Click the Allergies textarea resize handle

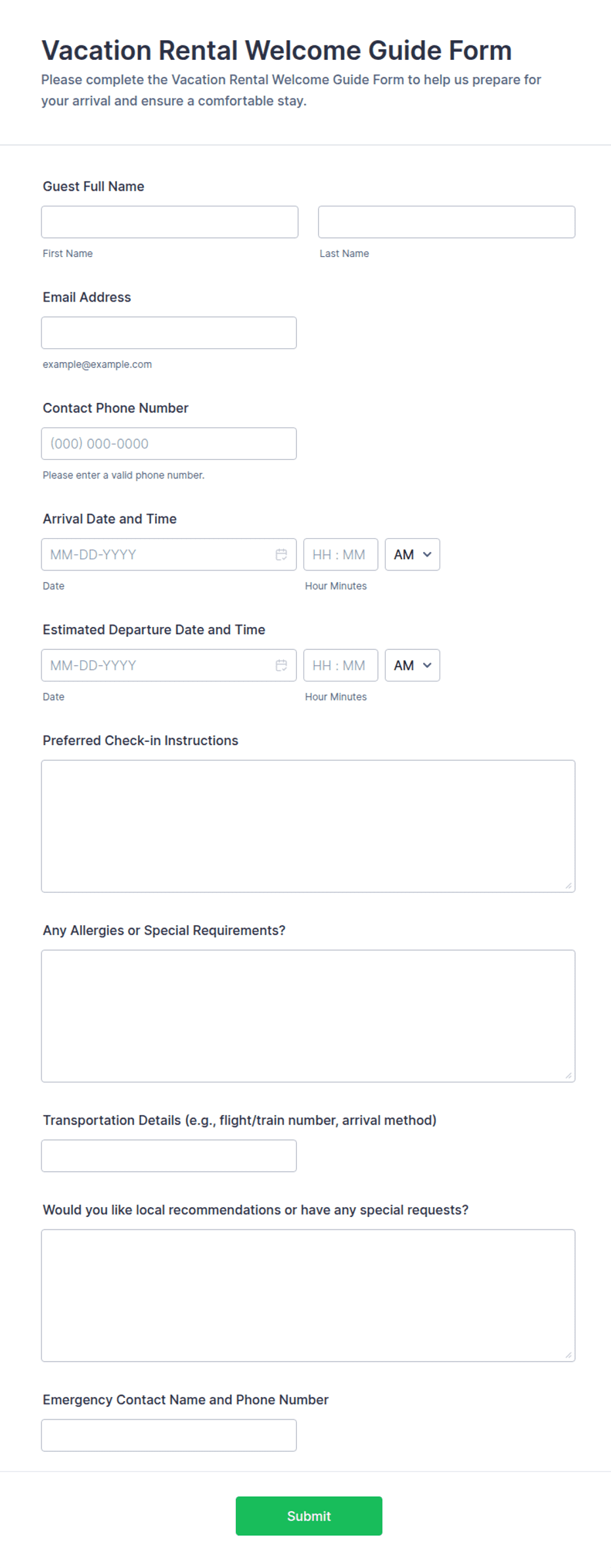[x=569, y=1076]
